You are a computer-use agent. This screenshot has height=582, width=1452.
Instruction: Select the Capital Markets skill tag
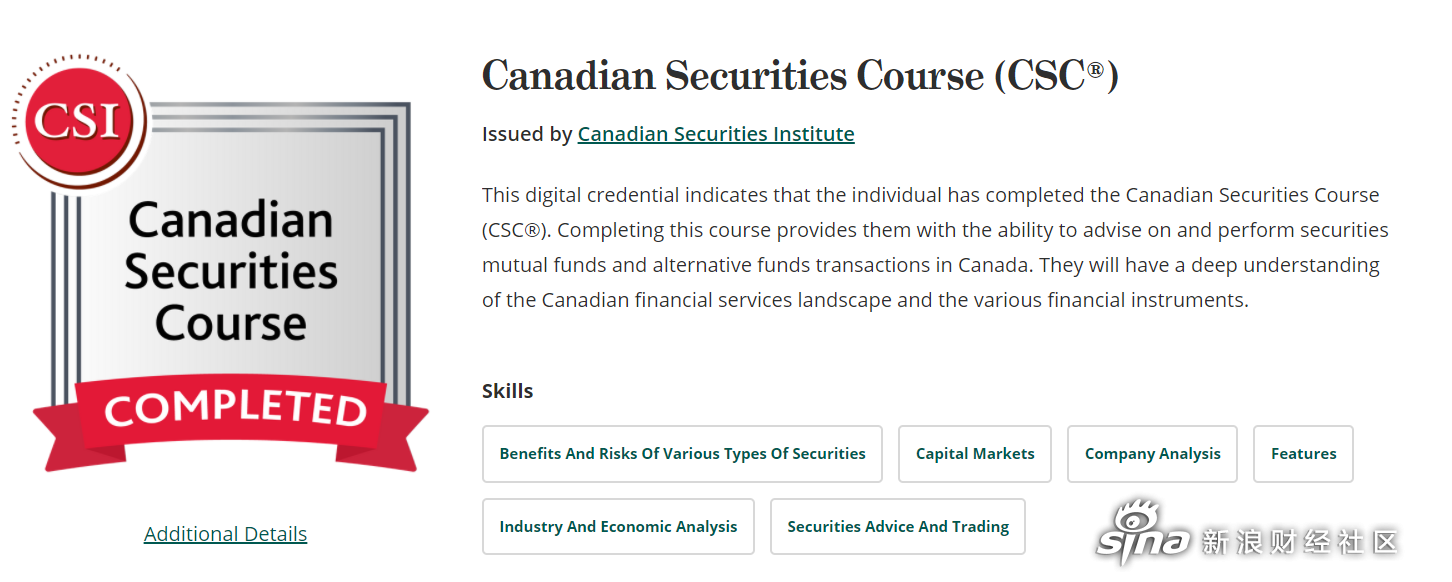coord(975,454)
